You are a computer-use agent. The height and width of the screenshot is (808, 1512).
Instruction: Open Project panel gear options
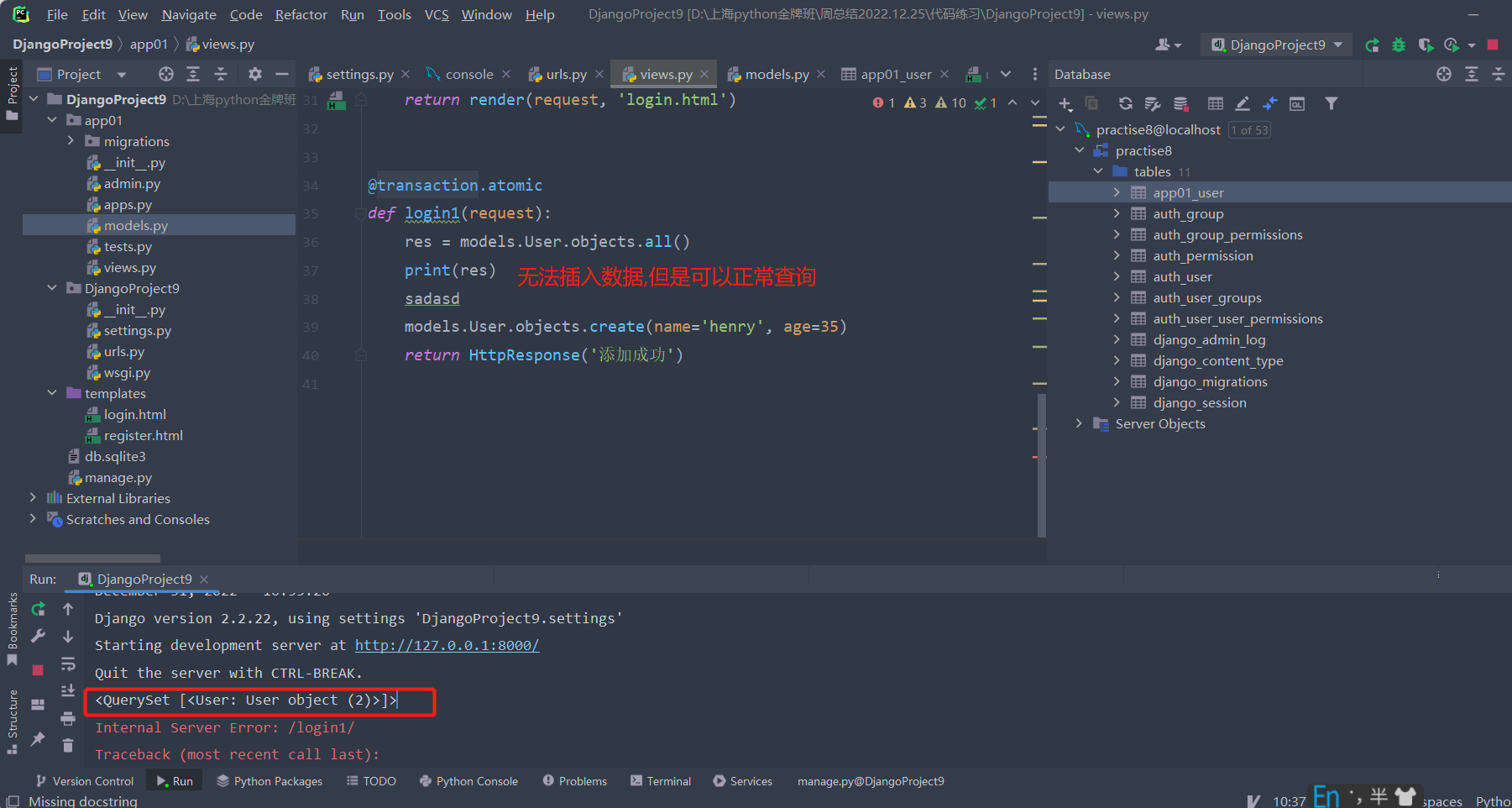(255, 74)
